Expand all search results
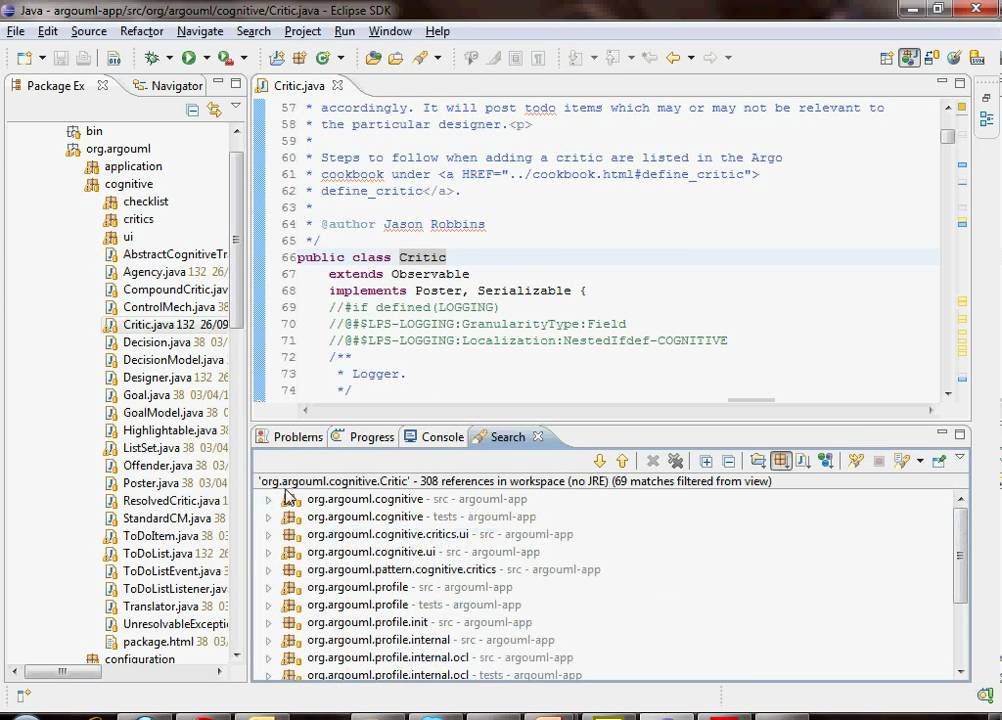 coord(706,461)
